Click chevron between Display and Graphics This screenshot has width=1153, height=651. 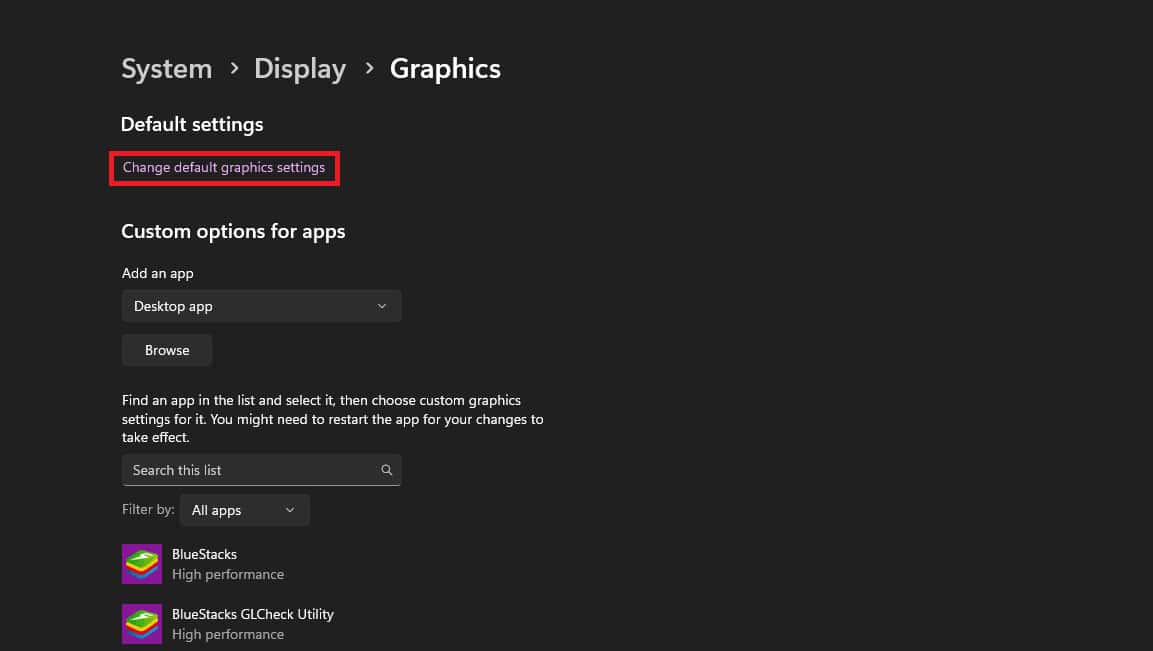pyautogui.click(x=369, y=68)
